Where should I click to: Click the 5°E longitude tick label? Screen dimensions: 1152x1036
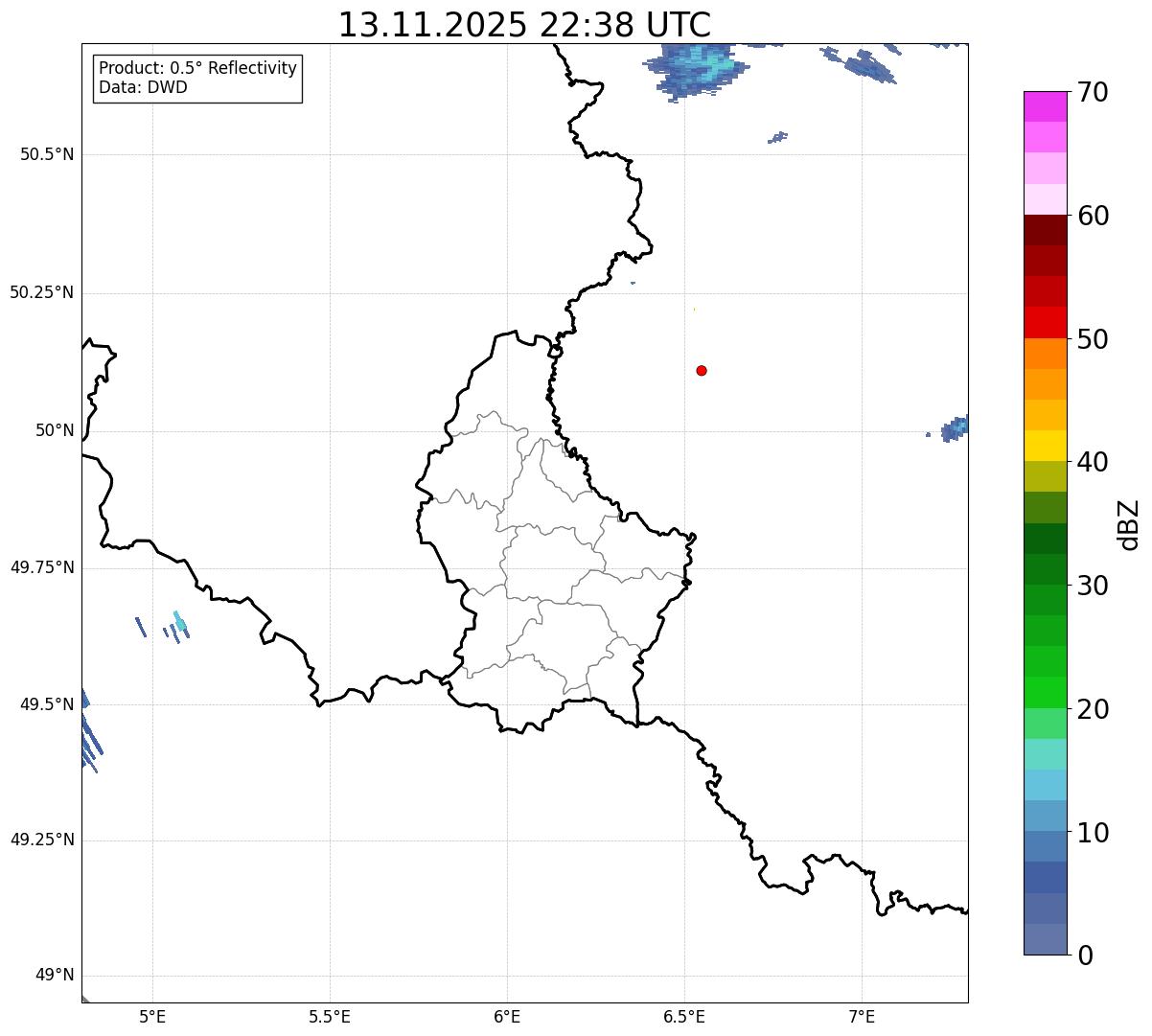click(152, 1016)
